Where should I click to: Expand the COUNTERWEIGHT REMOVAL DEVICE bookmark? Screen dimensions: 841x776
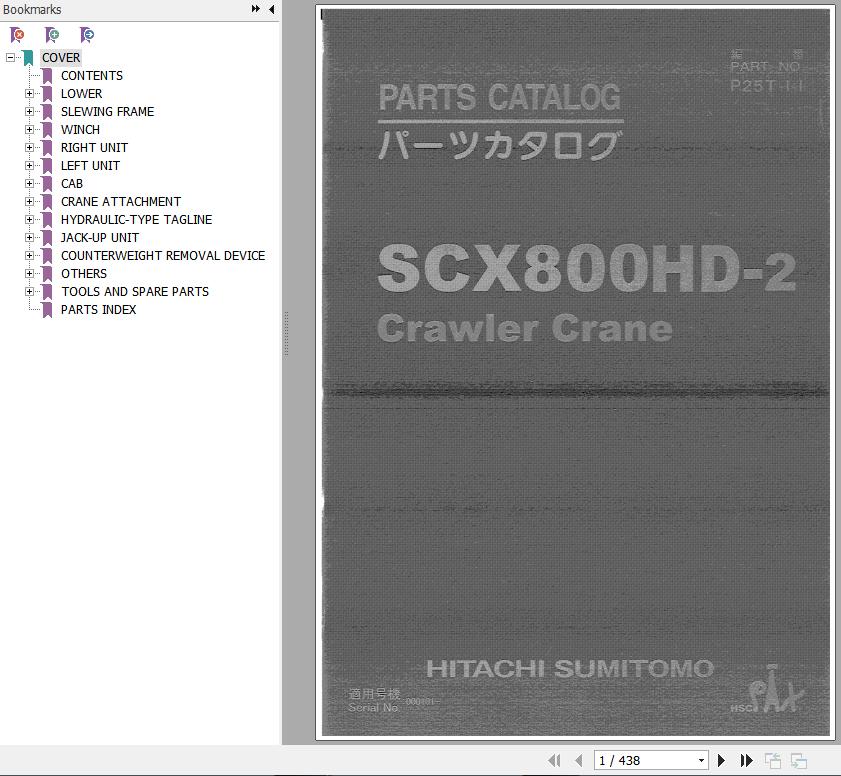coord(29,255)
